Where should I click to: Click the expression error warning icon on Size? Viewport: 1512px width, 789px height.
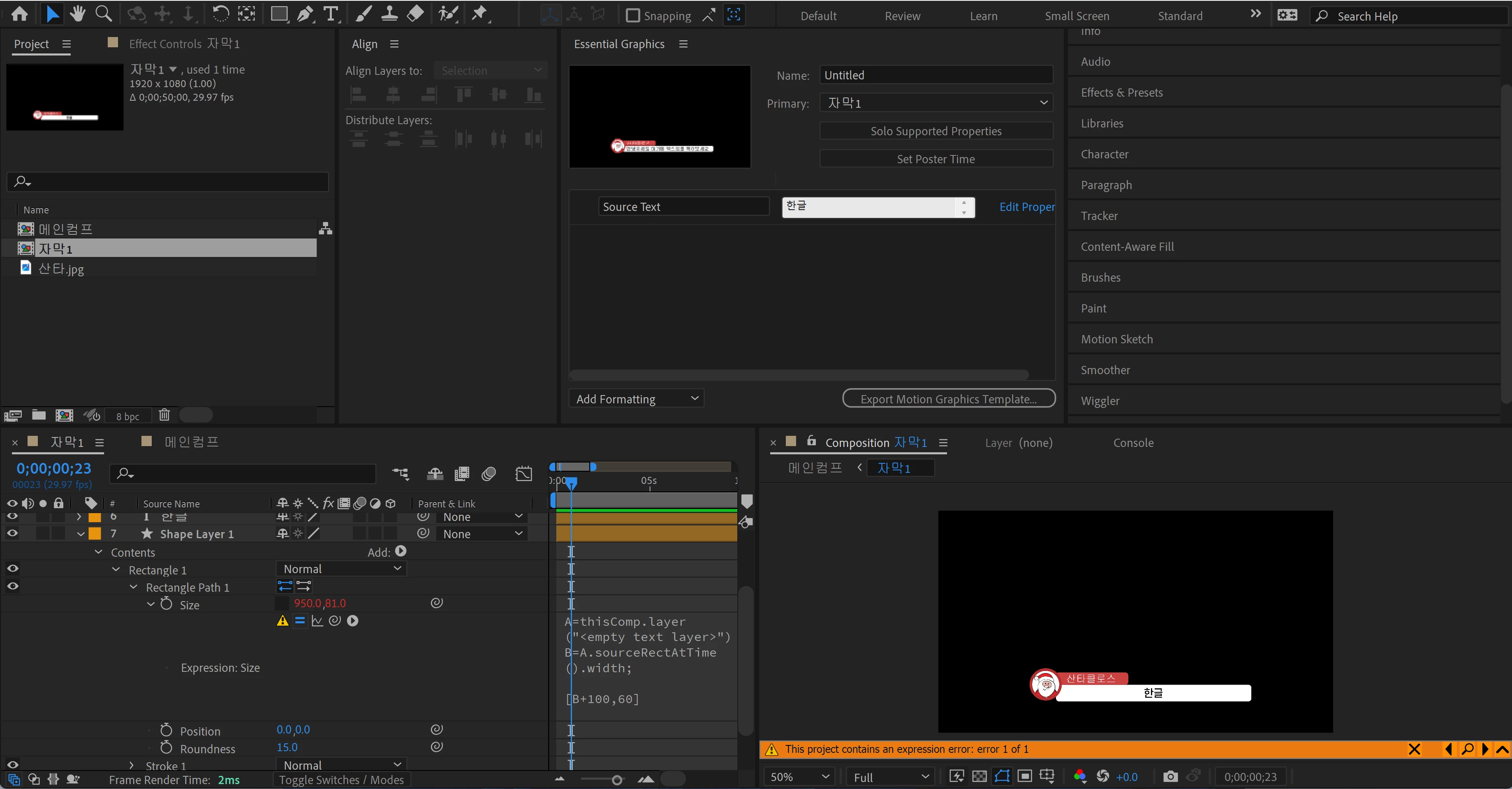click(x=282, y=621)
